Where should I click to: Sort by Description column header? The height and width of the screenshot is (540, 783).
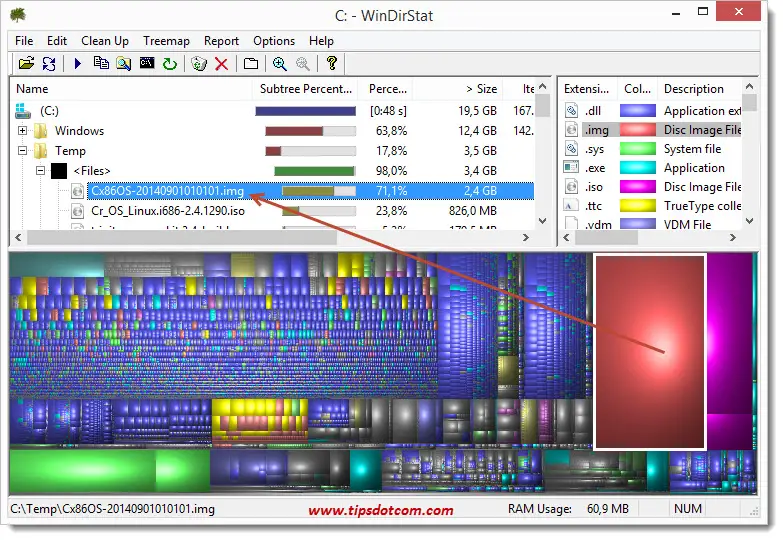click(x=700, y=89)
